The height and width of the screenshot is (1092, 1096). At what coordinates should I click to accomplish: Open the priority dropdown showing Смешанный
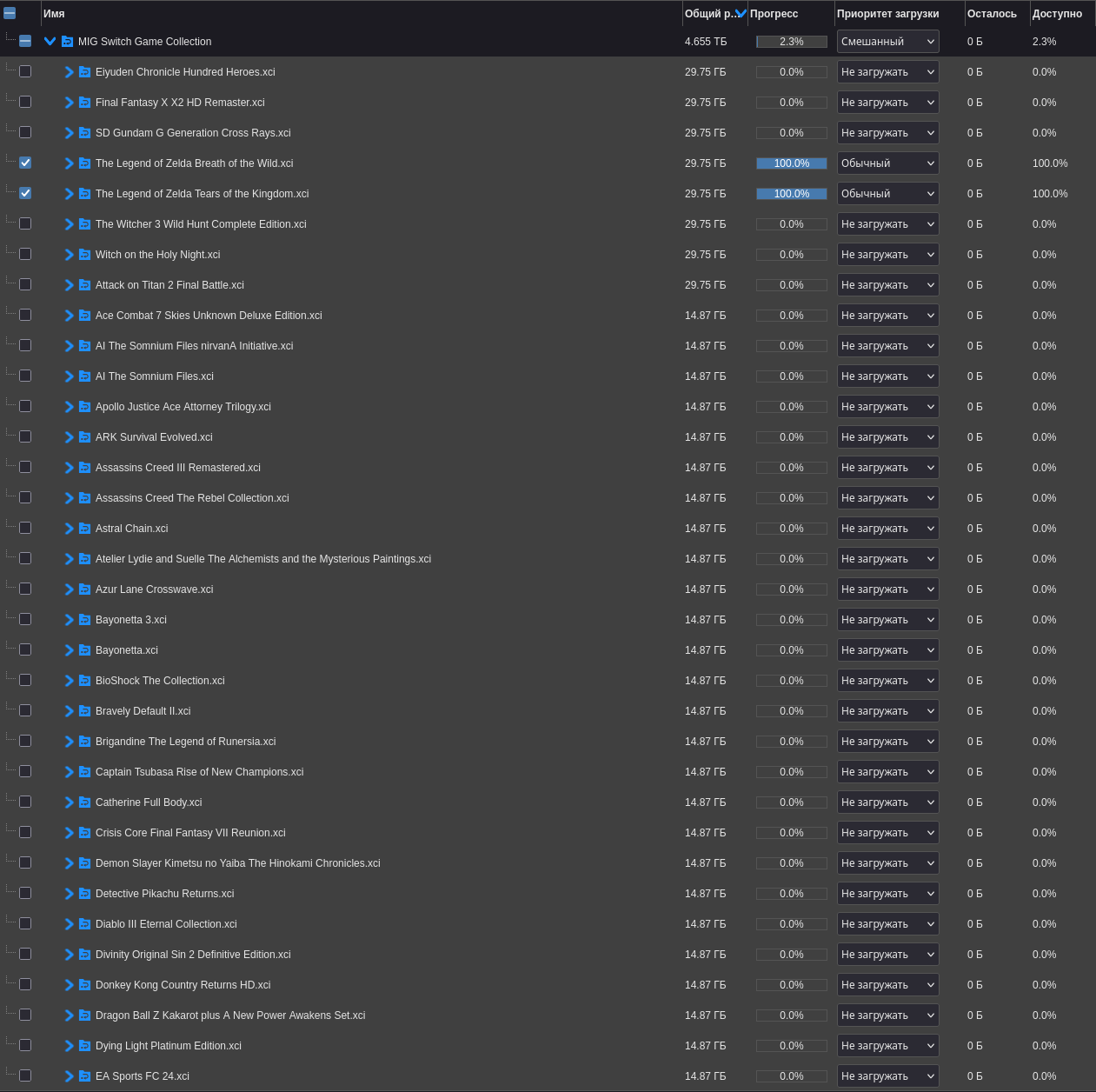[x=887, y=42]
